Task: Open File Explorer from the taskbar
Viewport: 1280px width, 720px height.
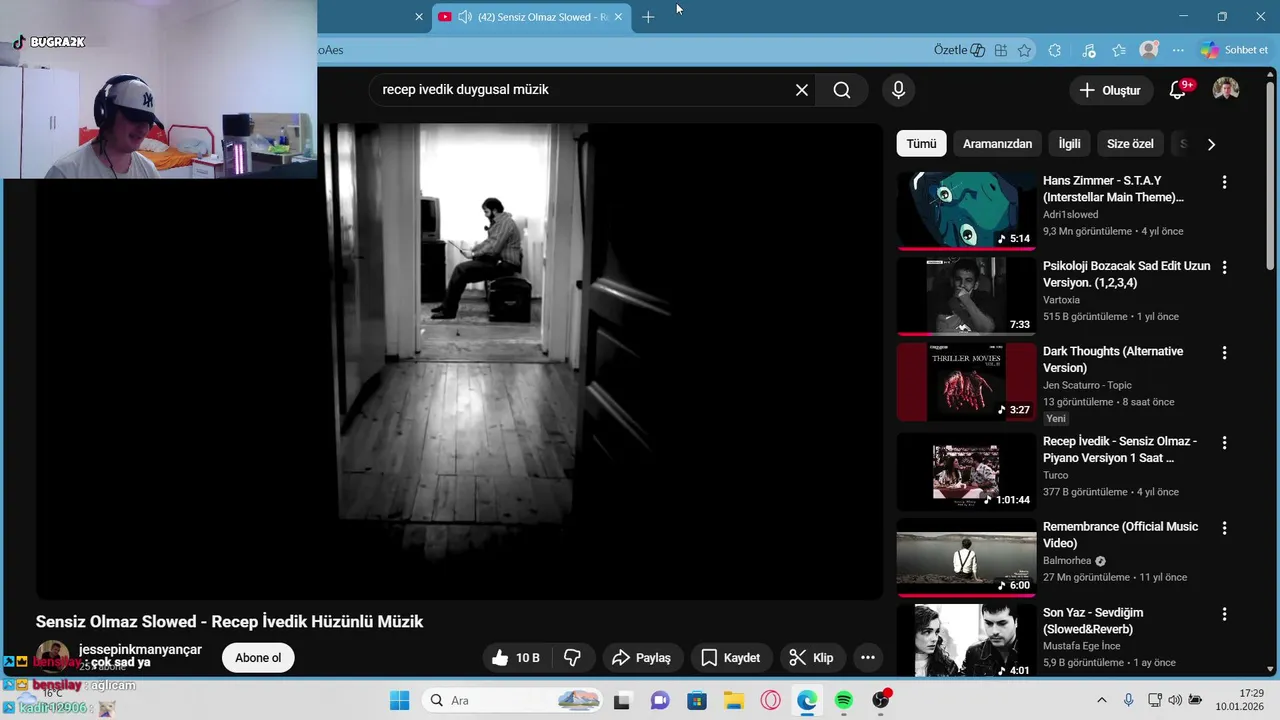Action: (x=733, y=700)
